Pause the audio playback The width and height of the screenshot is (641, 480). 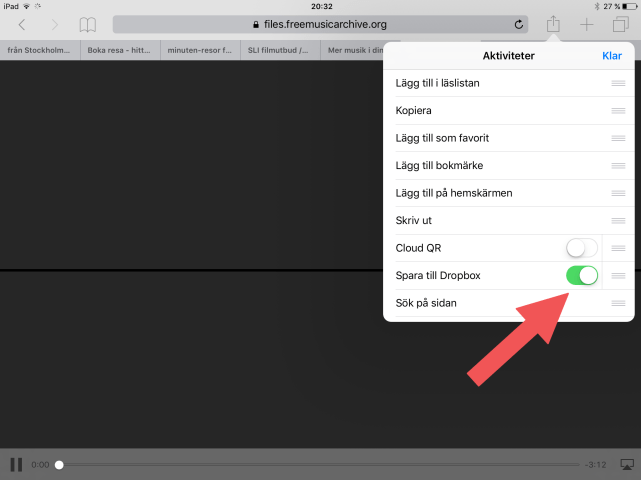coord(16,464)
